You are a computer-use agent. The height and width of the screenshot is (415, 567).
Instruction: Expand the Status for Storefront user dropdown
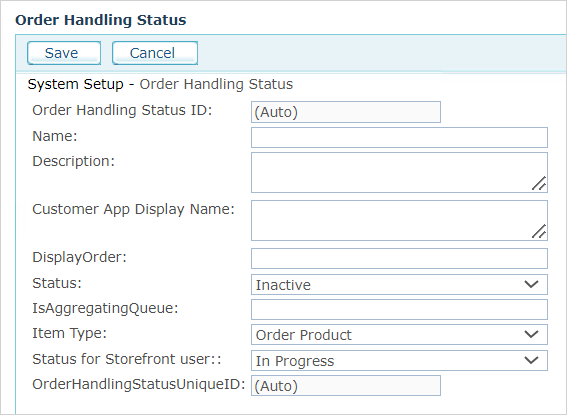[399, 360]
